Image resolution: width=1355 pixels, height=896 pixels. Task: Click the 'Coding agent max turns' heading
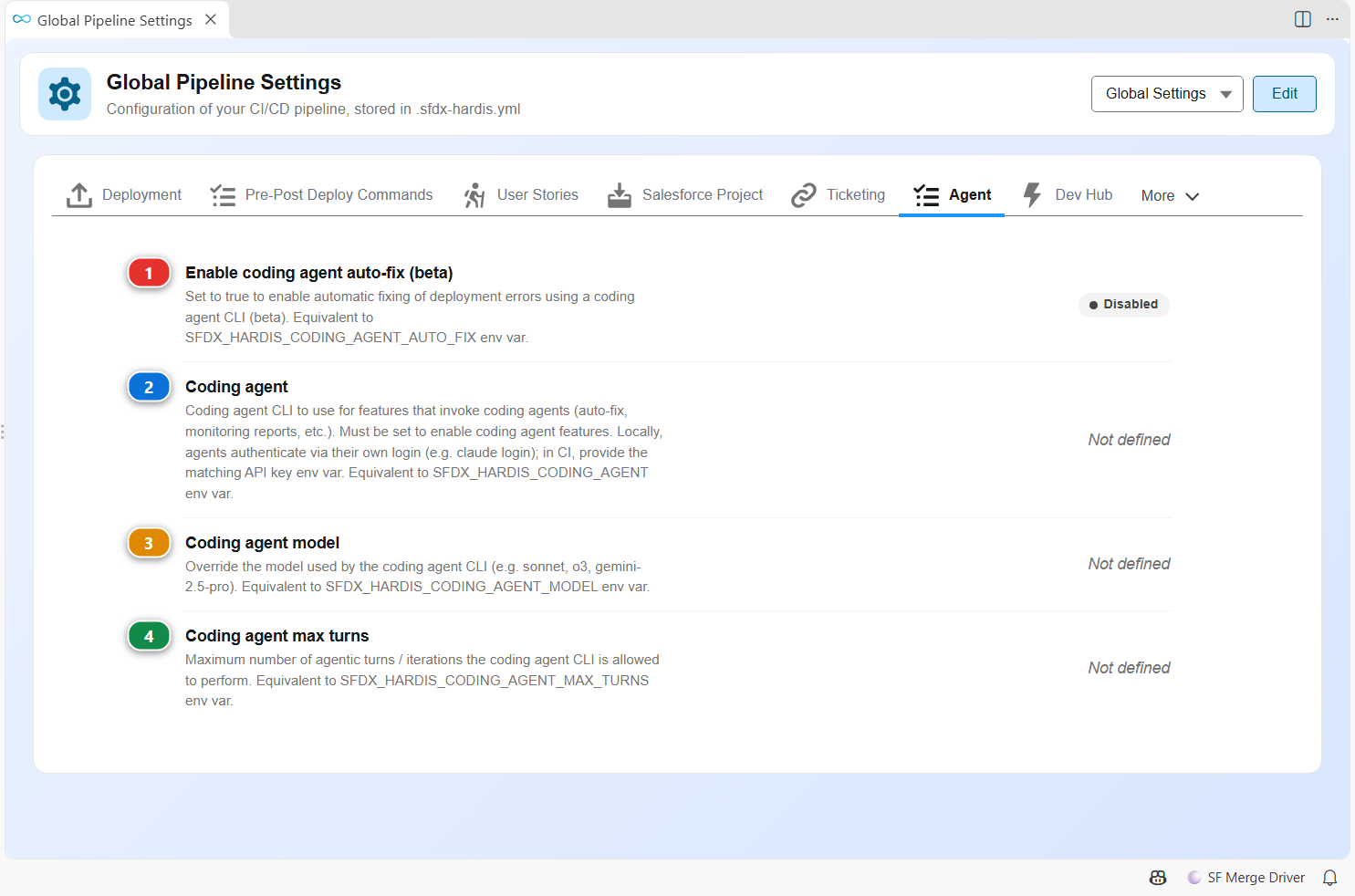click(277, 636)
